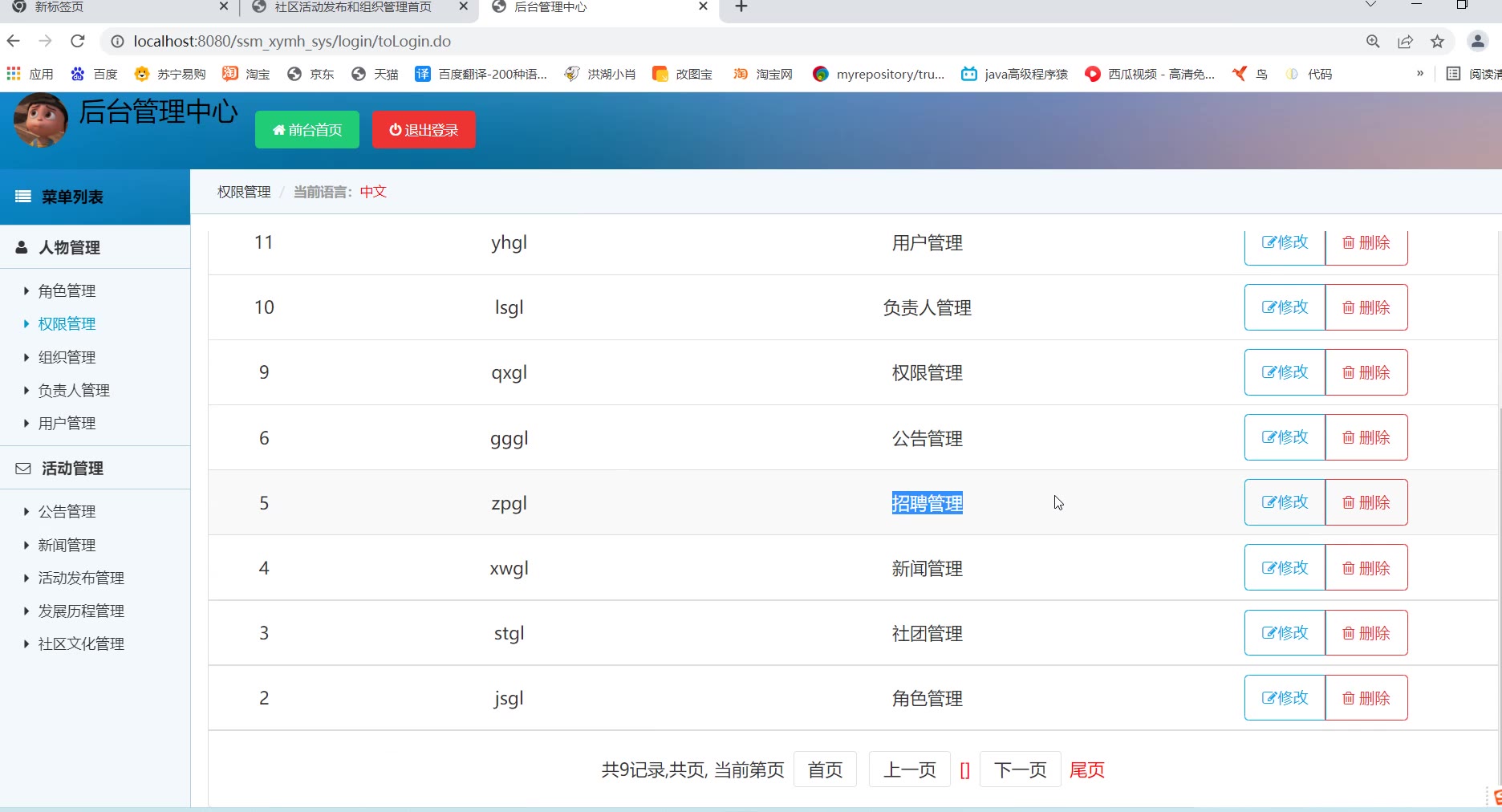Bookmark this page with star icon

(x=1437, y=42)
